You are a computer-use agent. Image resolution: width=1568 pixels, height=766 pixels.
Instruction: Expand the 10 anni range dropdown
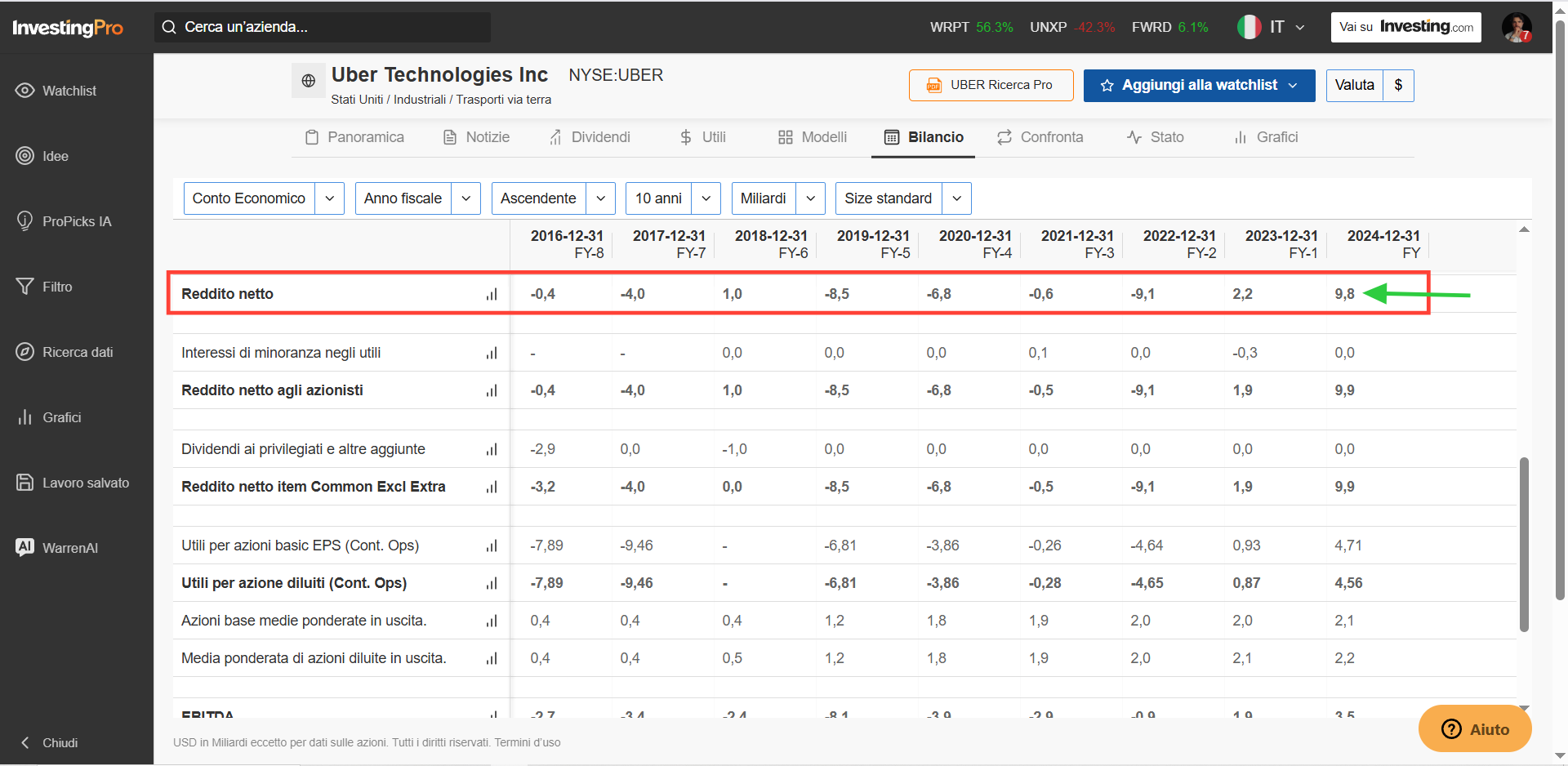(x=673, y=198)
